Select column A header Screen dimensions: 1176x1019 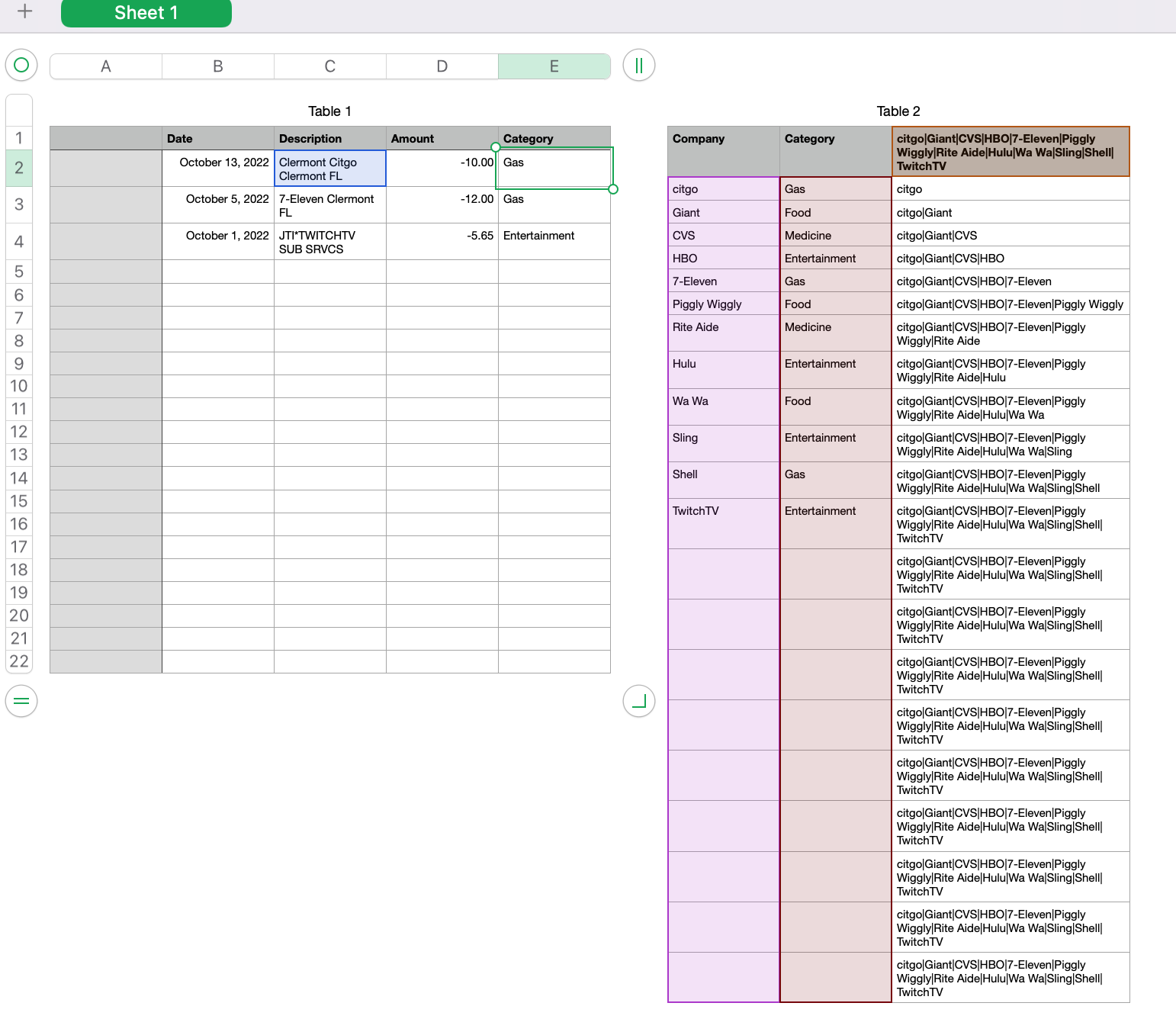(x=106, y=66)
